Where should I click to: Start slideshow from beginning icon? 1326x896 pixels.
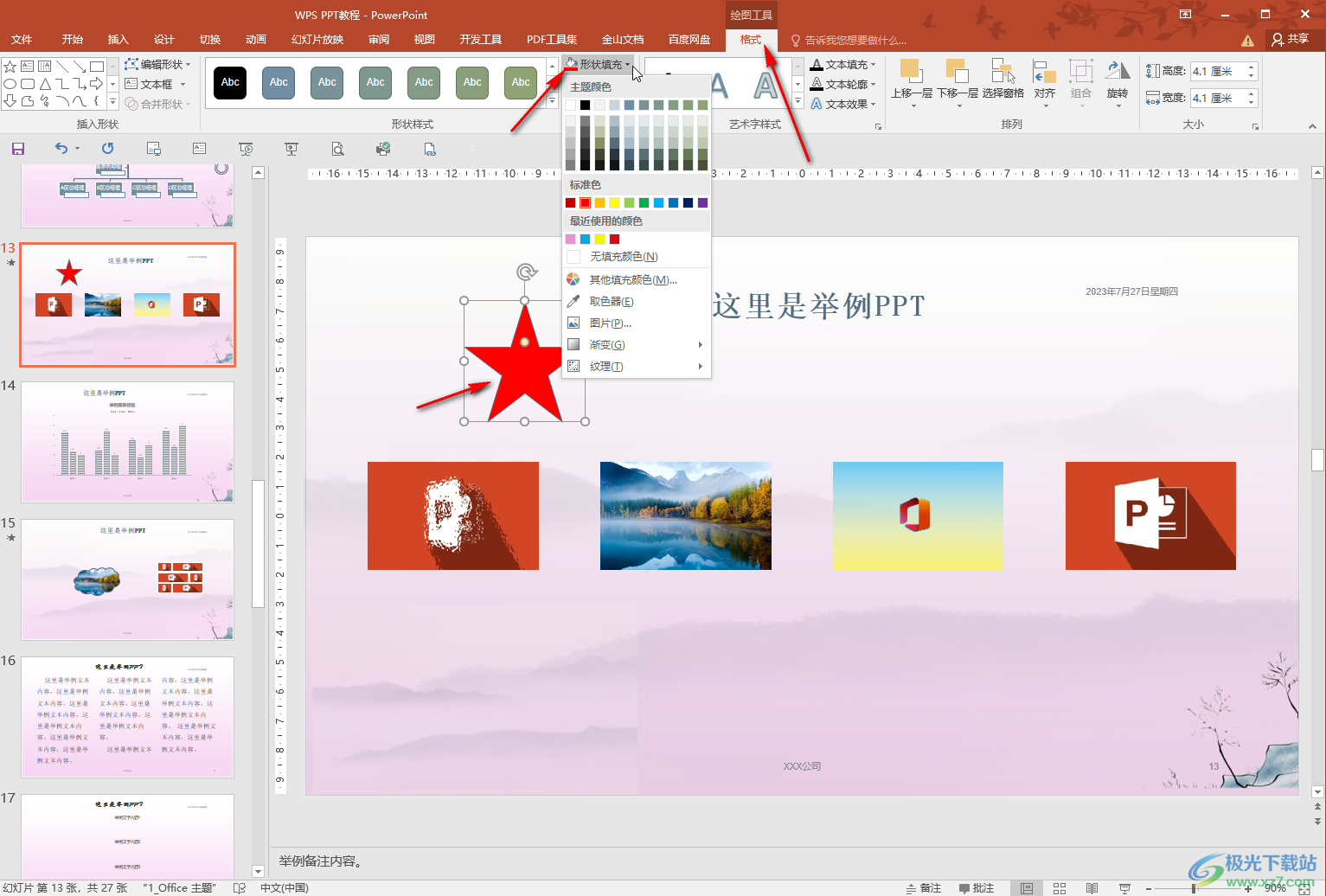click(x=246, y=149)
